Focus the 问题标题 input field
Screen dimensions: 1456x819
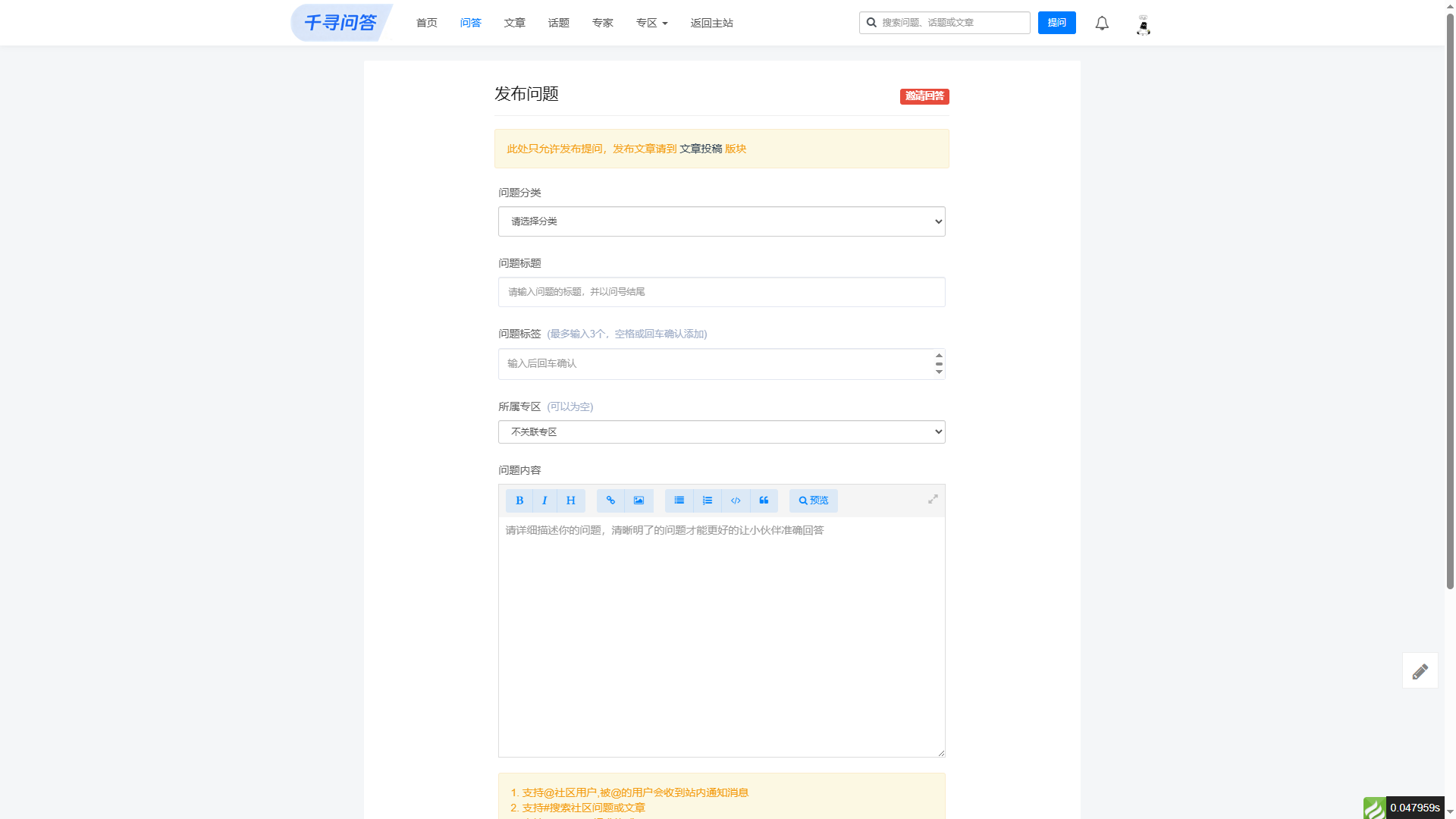coord(722,292)
